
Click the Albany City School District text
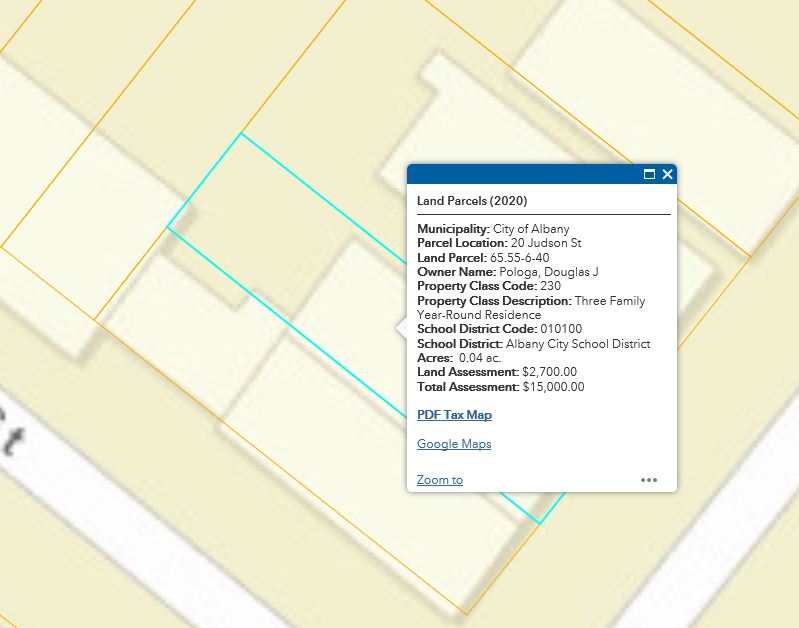point(578,344)
